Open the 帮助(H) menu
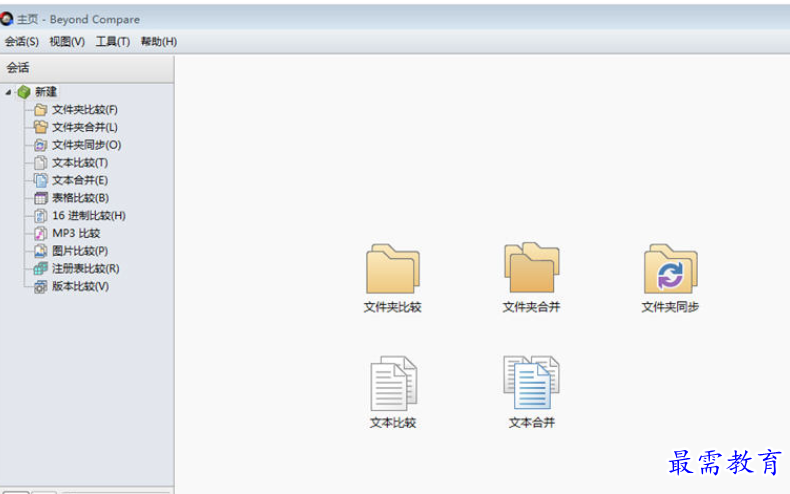This screenshot has width=790, height=494. [x=159, y=41]
